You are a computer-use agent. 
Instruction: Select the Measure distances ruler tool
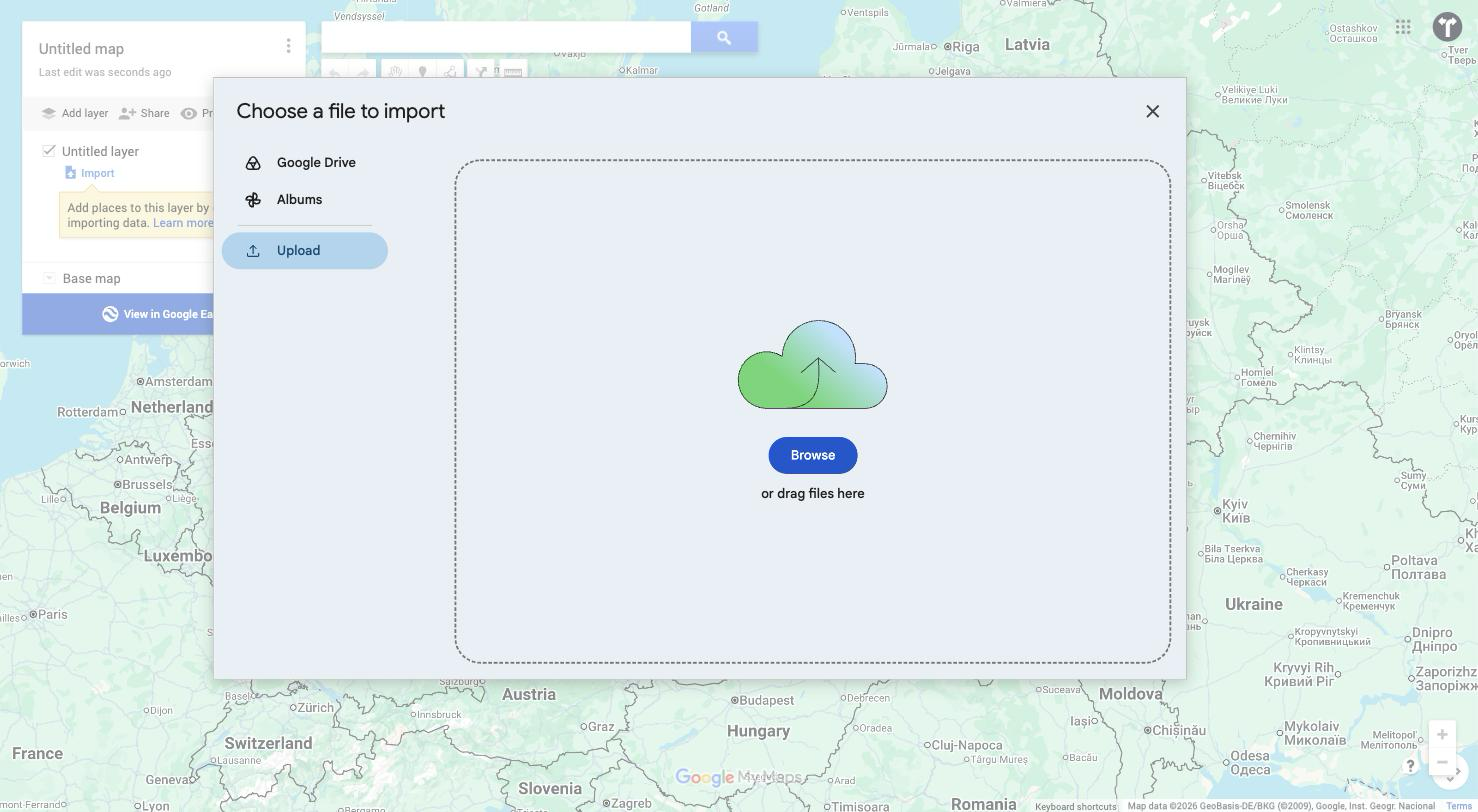click(x=513, y=72)
